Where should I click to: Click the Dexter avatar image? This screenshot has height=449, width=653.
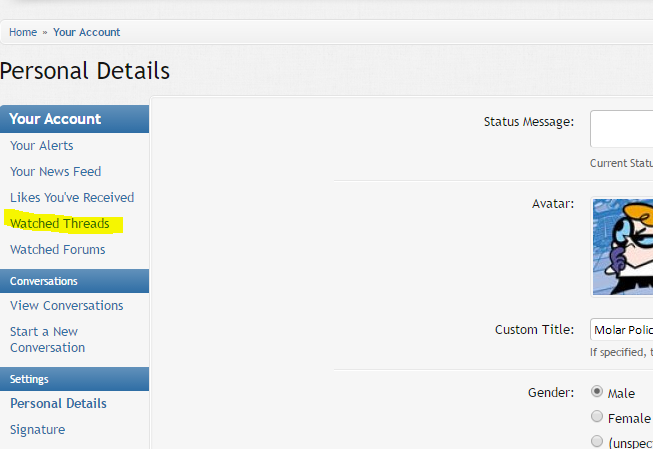[622, 246]
